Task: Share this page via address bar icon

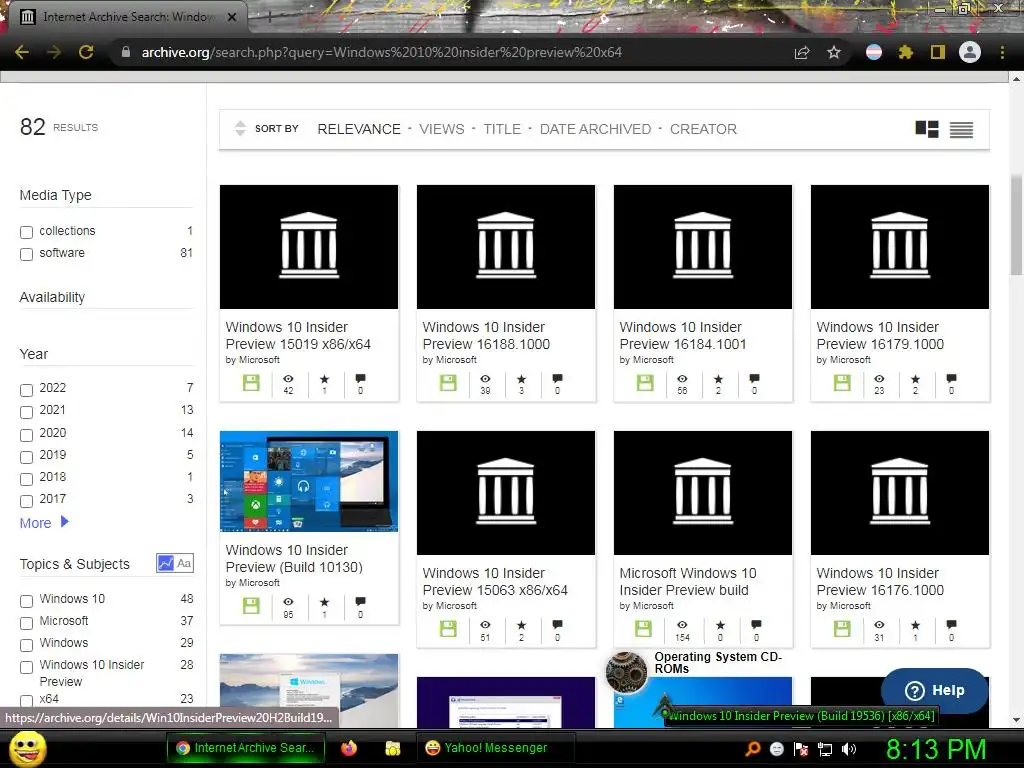Action: coord(802,52)
